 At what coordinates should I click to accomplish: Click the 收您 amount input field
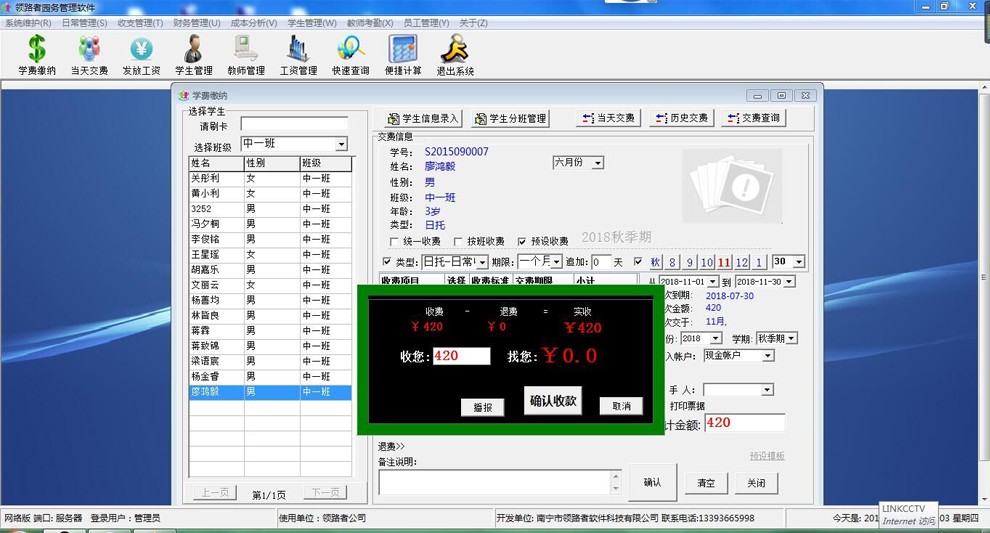(461, 356)
